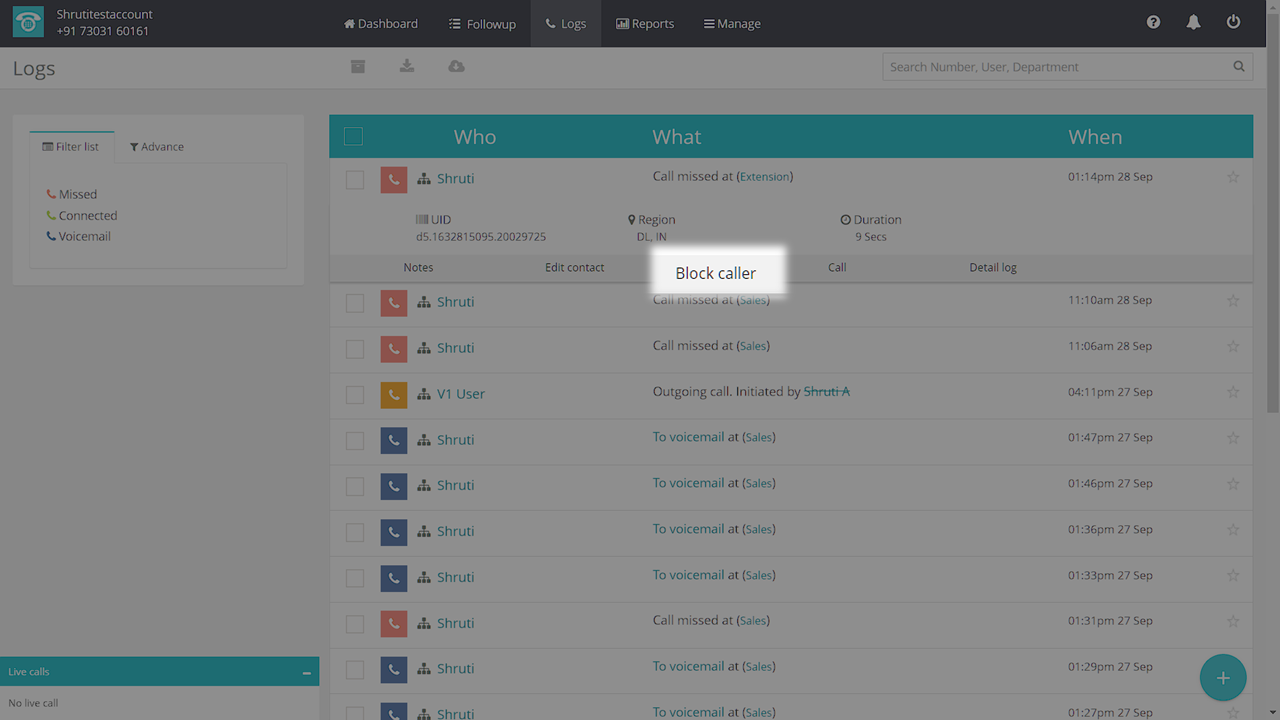Check the box for the 11:10am call

(x=355, y=302)
